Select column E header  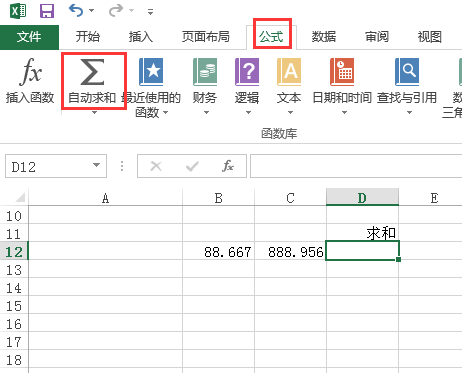click(431, 198)
